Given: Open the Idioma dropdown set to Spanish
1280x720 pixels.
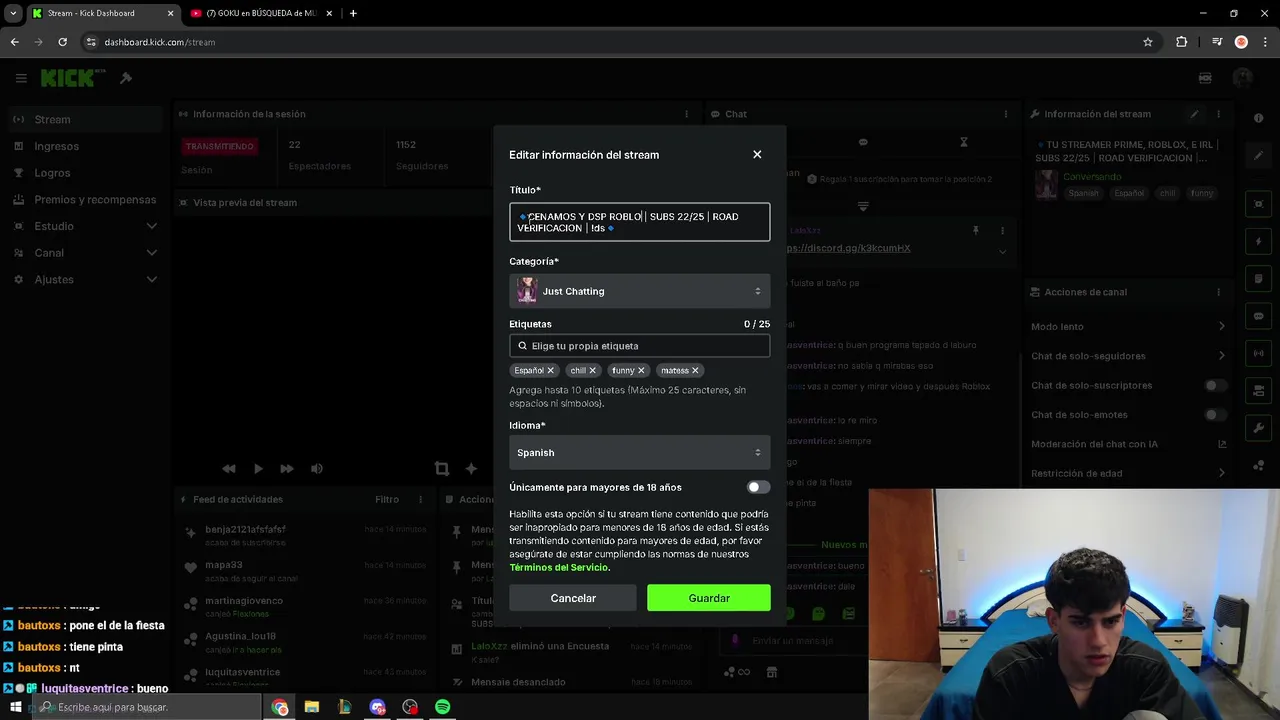Looking at the screenshot, I should [639, 452].
